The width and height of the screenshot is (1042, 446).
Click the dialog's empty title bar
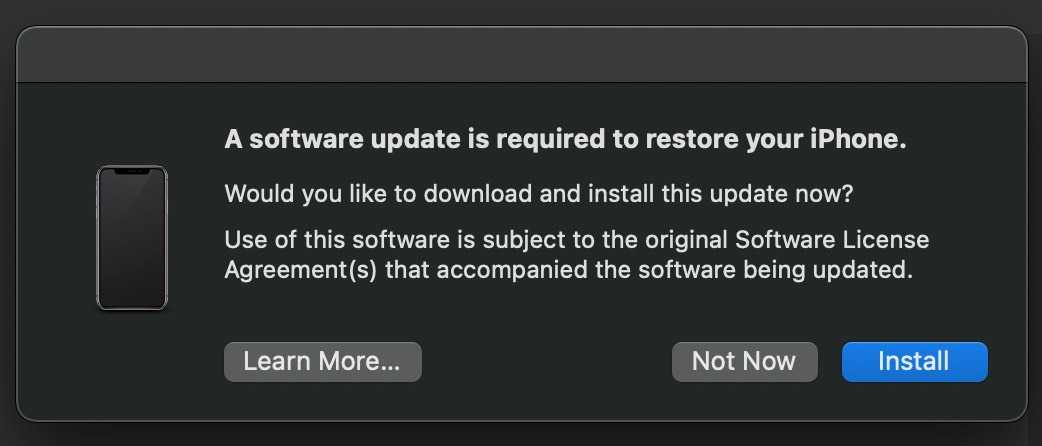point(521,55)
